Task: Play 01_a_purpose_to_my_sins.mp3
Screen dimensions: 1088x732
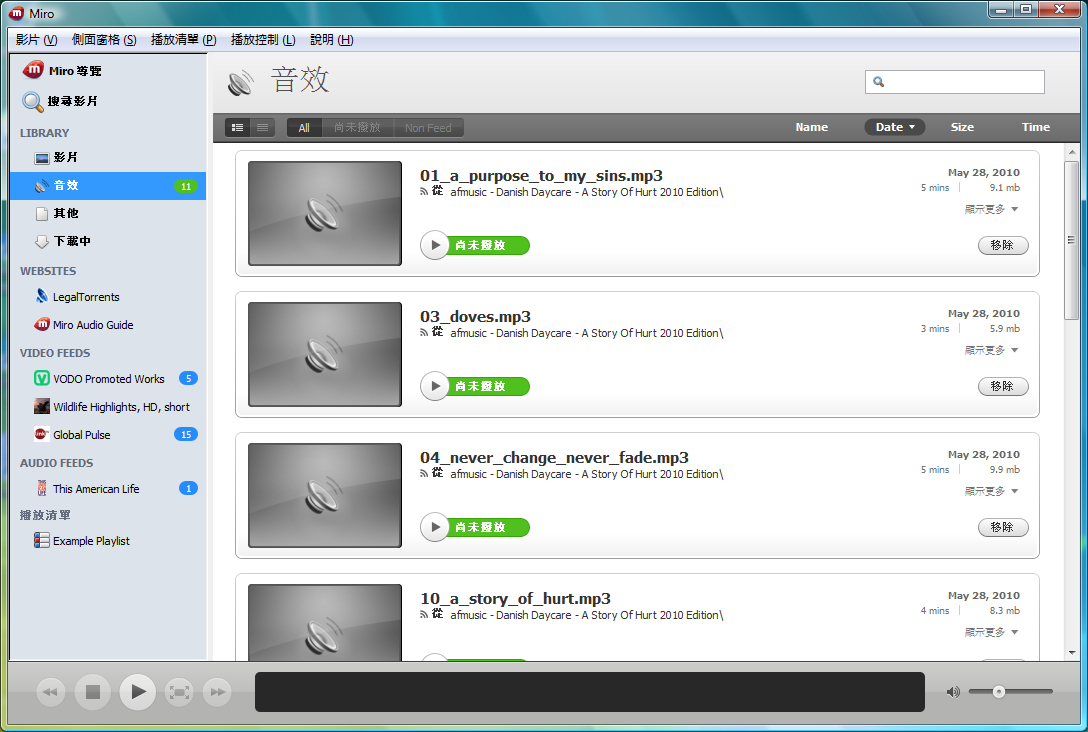Action: [435, 245]
